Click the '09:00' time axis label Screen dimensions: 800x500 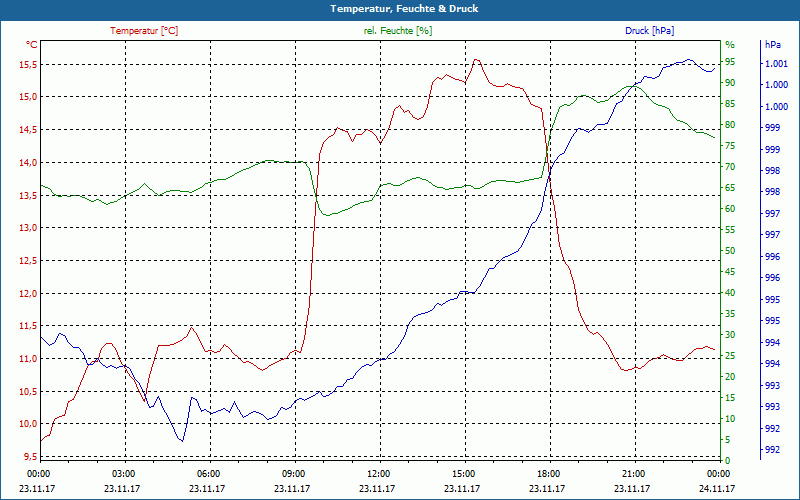(x=292, y=473)
